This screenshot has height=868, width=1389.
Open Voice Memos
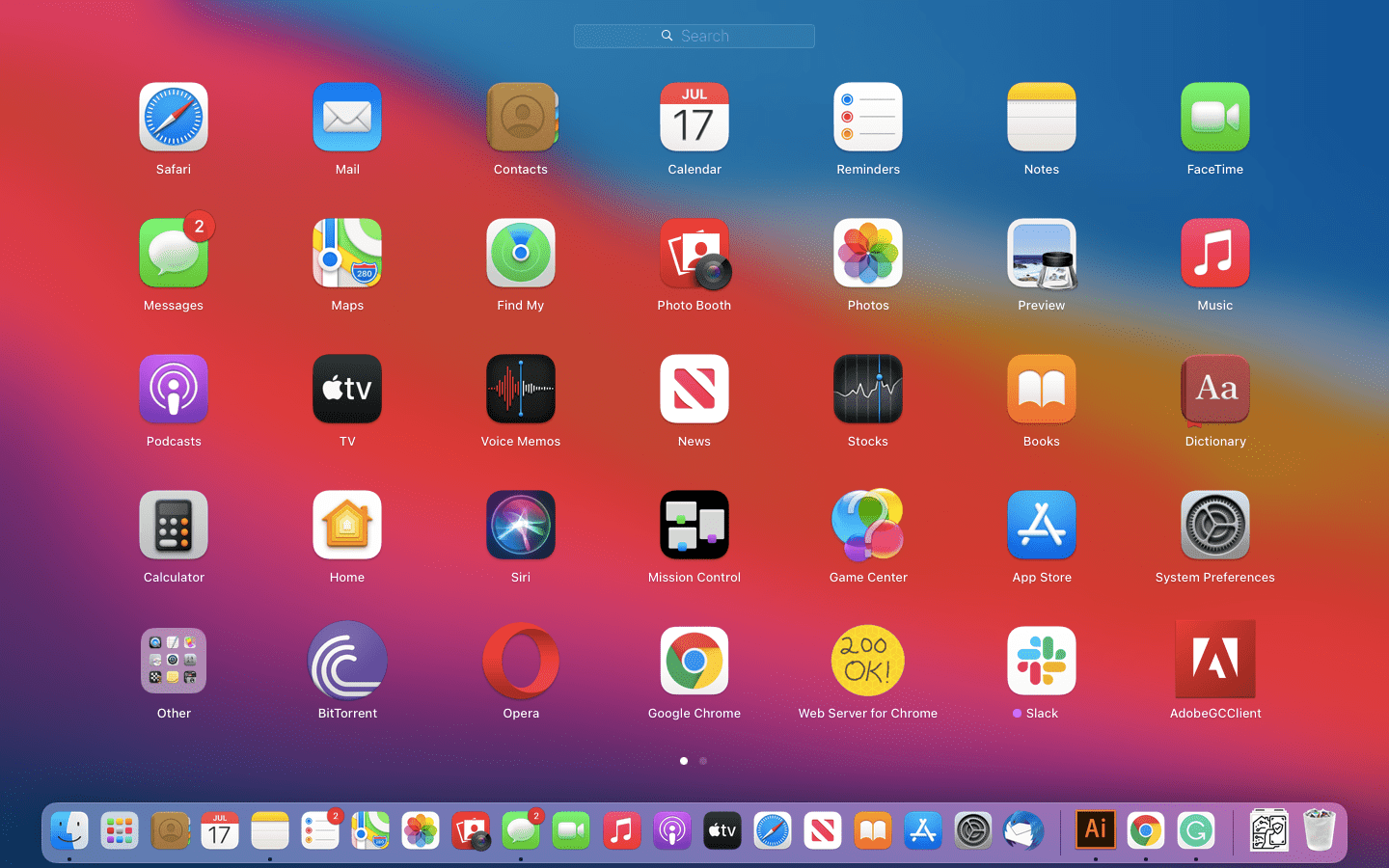(521, 389)
